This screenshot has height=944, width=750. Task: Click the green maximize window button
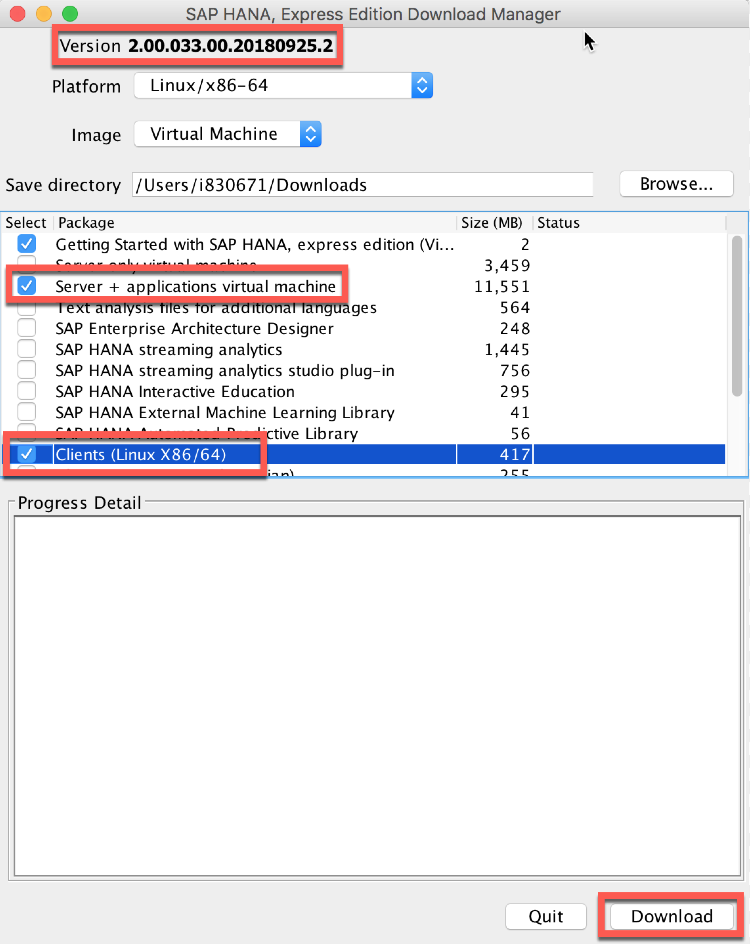point(70,13)
